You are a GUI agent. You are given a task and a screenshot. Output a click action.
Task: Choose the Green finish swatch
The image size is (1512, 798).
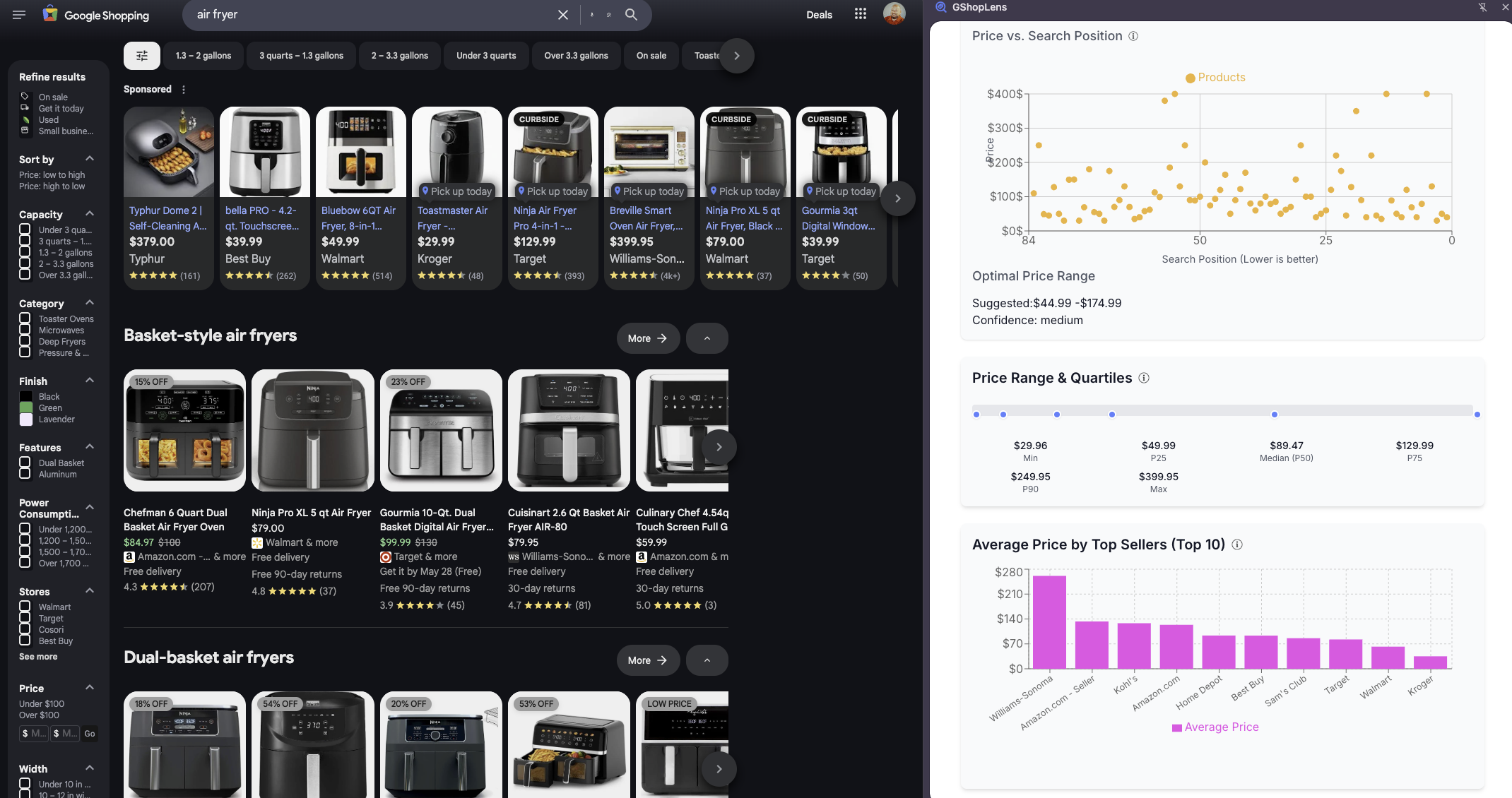[x=26, y=408]
